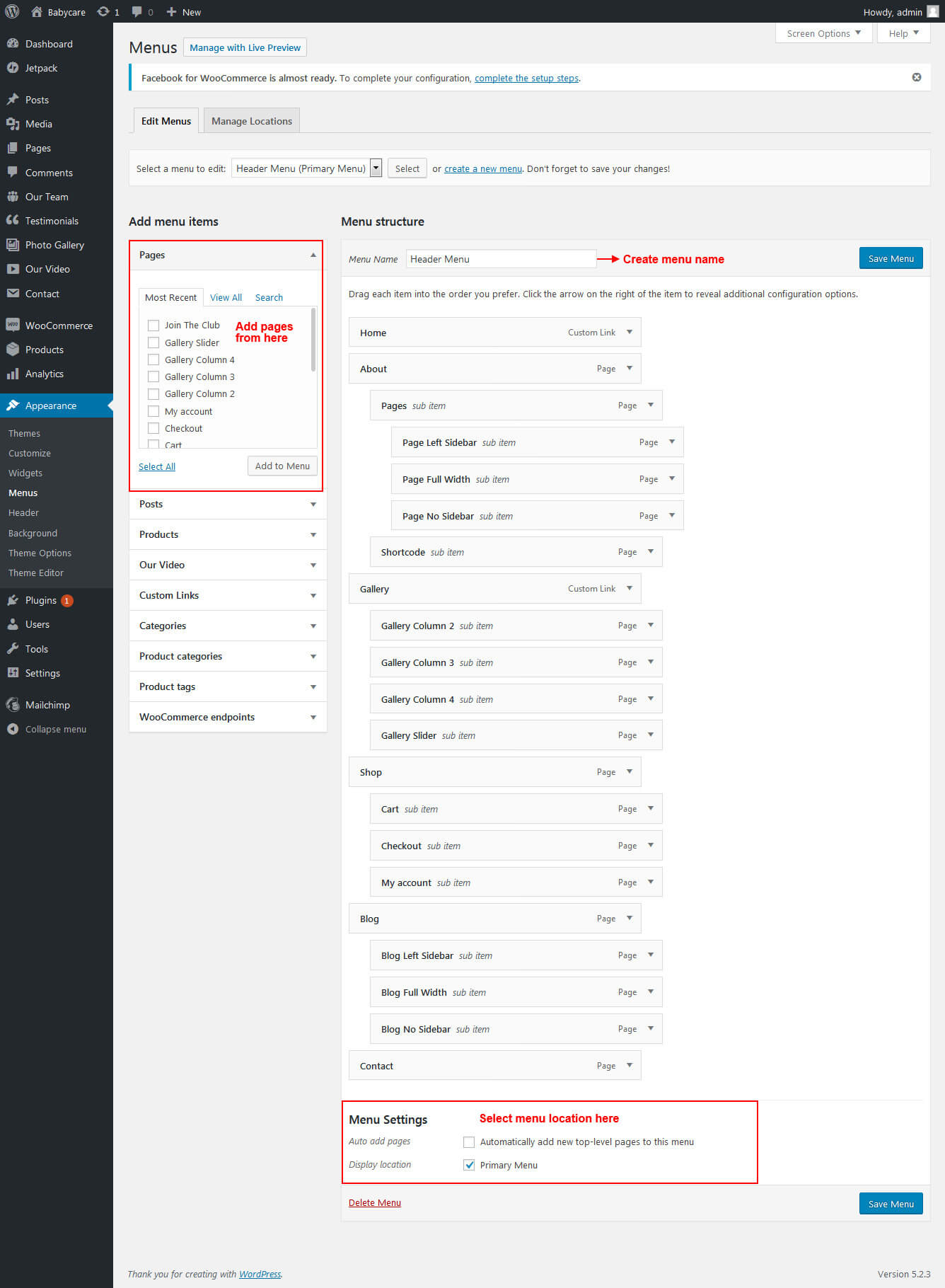Click the plus New icon

tap(171, 12)
